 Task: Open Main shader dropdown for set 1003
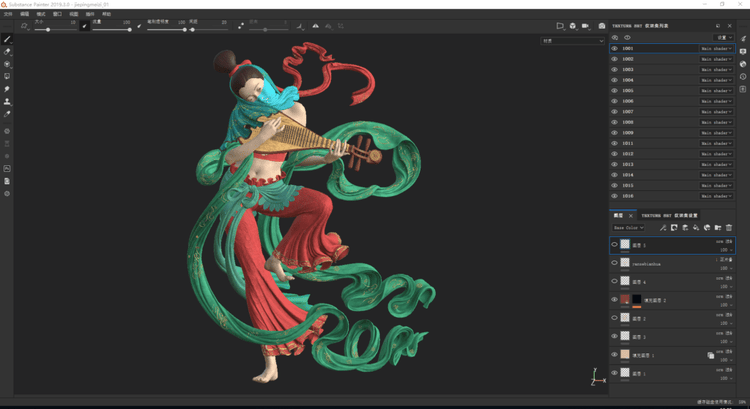[716, 69]
